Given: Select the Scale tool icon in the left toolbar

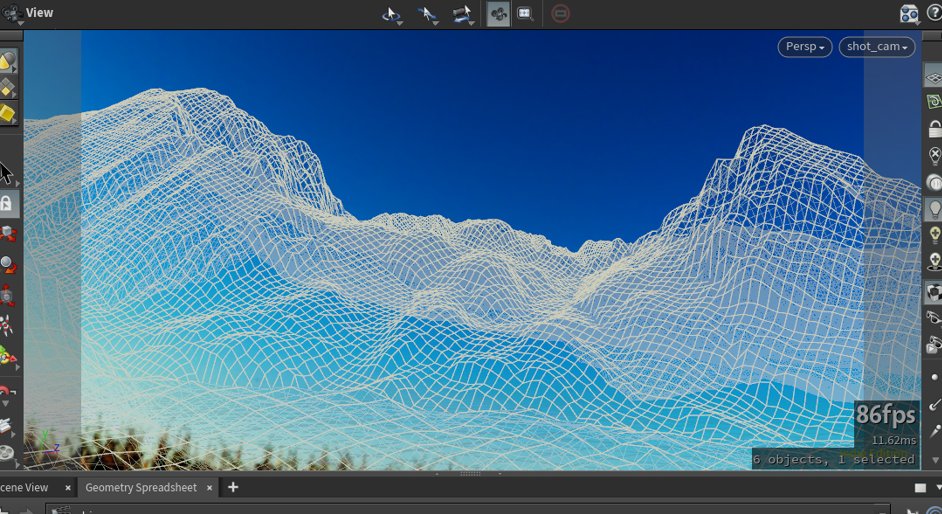Looking at the screenshot, I should 7,295.
